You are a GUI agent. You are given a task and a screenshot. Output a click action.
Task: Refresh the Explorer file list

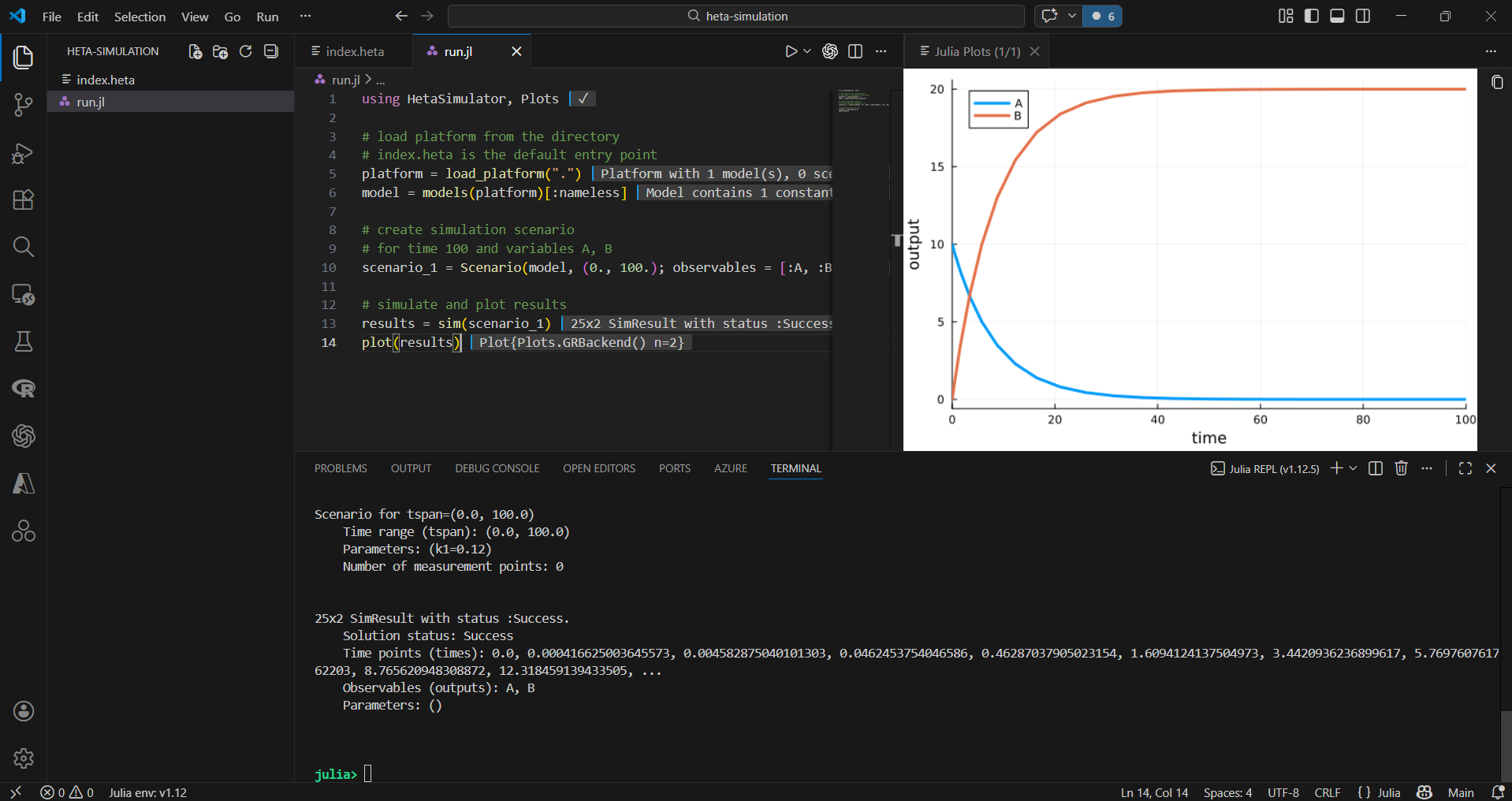tap(246, 51)
